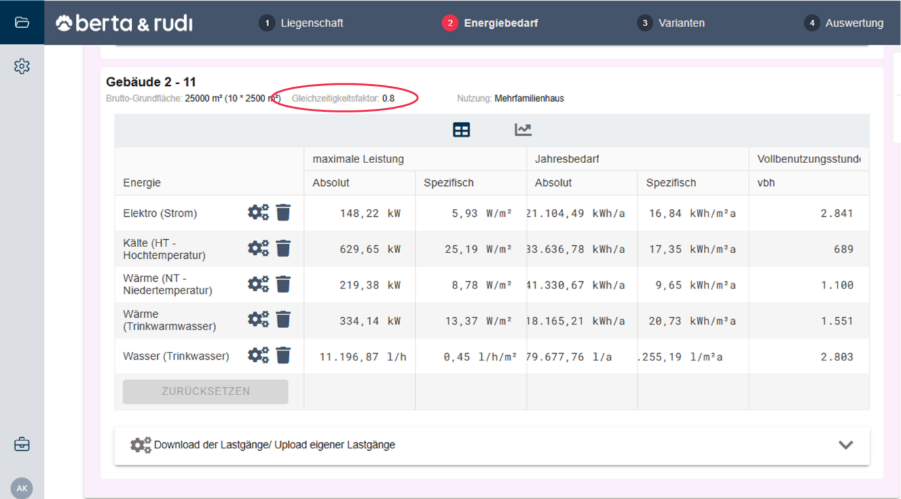Delete the Wärme (Trinkwarmwasser) row
This screenshot has width=901, height=499.
click(x=284, y=320)
